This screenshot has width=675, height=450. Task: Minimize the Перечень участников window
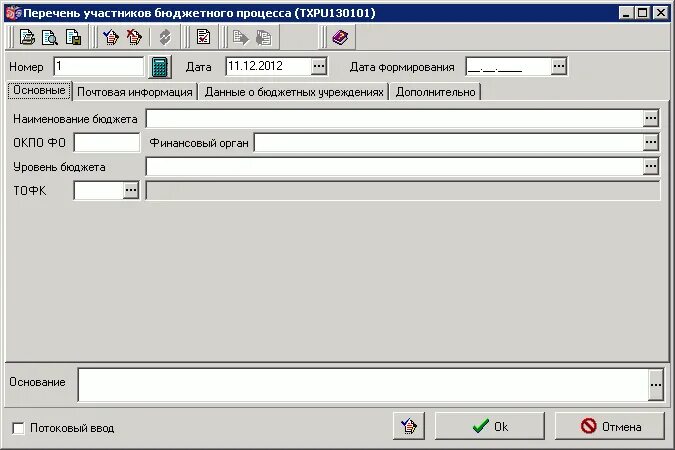click(626, 13)
